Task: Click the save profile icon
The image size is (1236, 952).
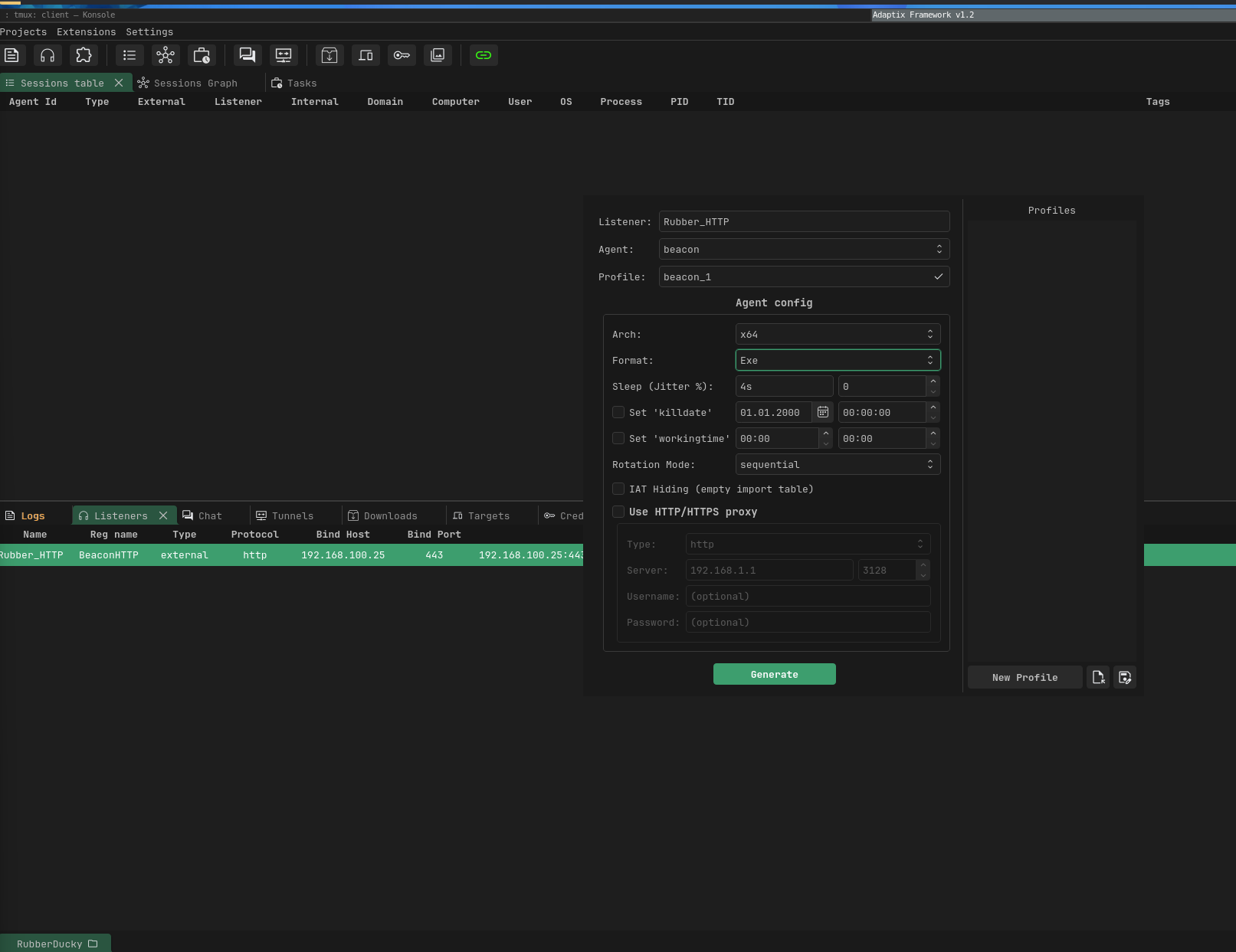Action: 1124,677
